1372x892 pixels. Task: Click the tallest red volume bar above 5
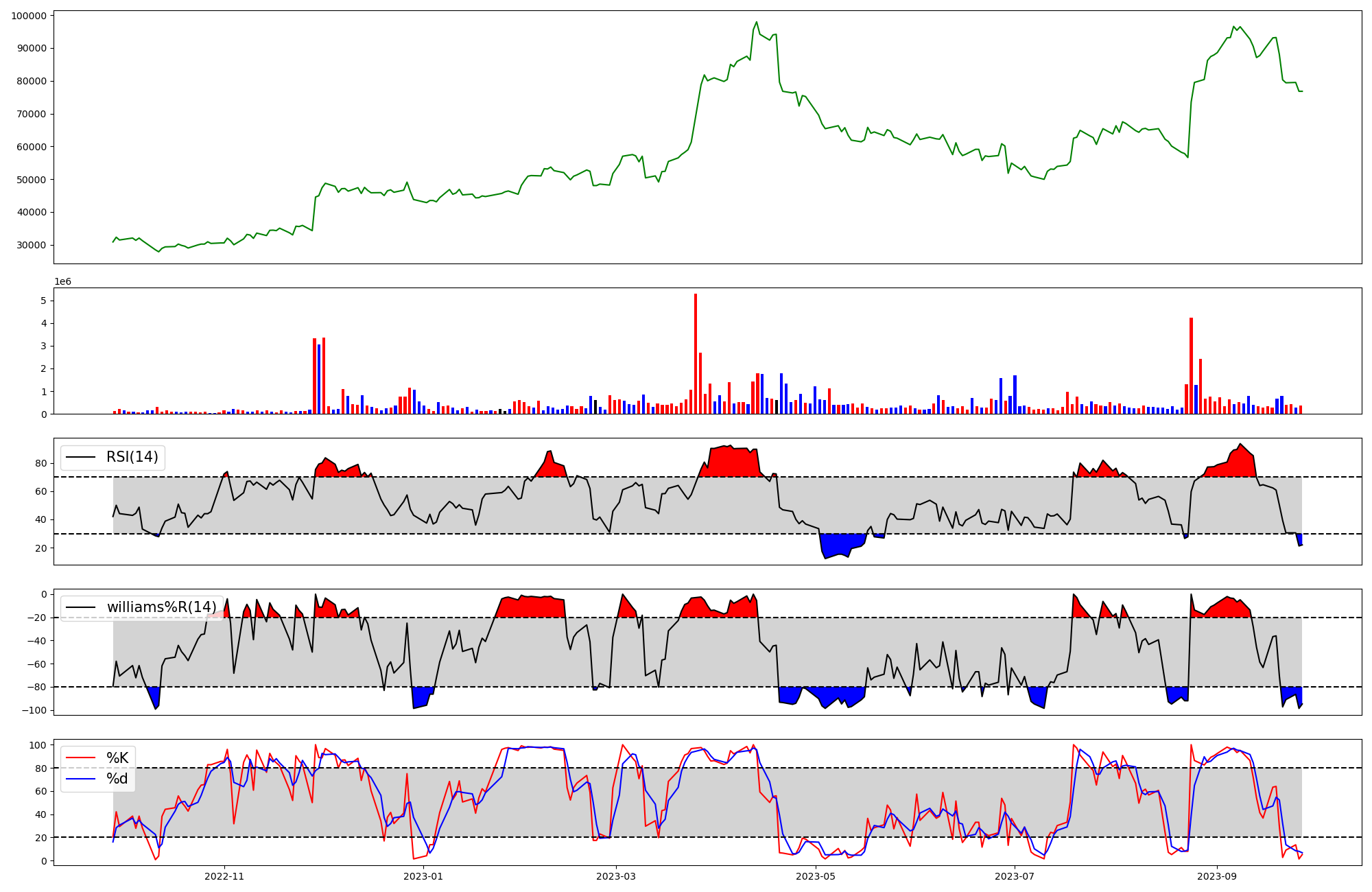(x=696, y=353)
